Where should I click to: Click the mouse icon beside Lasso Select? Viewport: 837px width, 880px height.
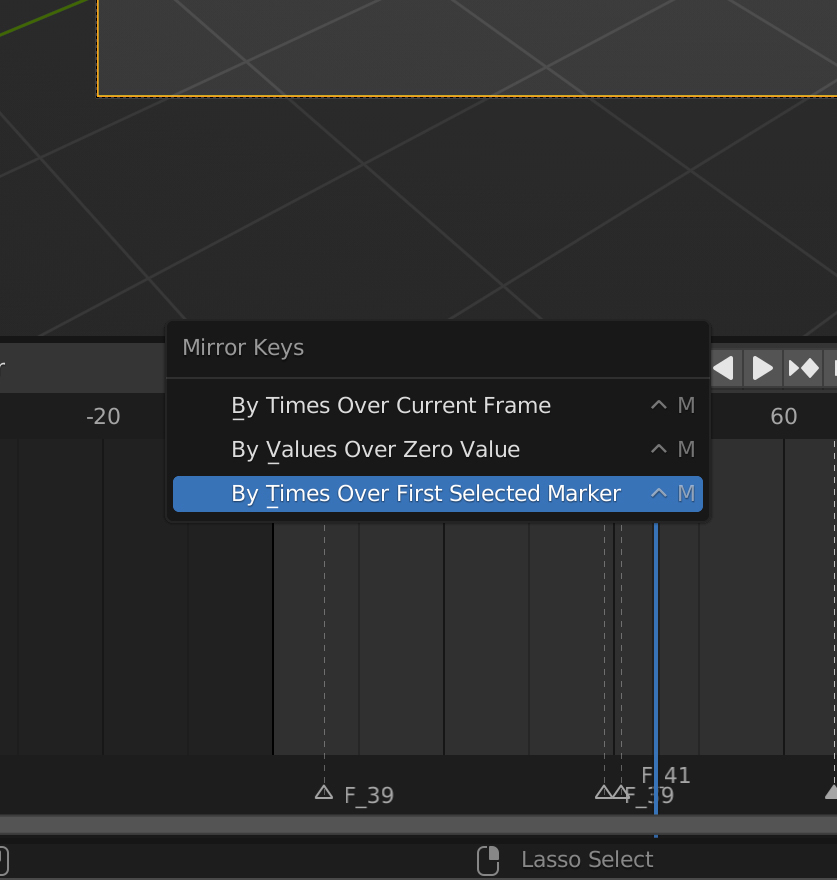(x=488, y=860)
